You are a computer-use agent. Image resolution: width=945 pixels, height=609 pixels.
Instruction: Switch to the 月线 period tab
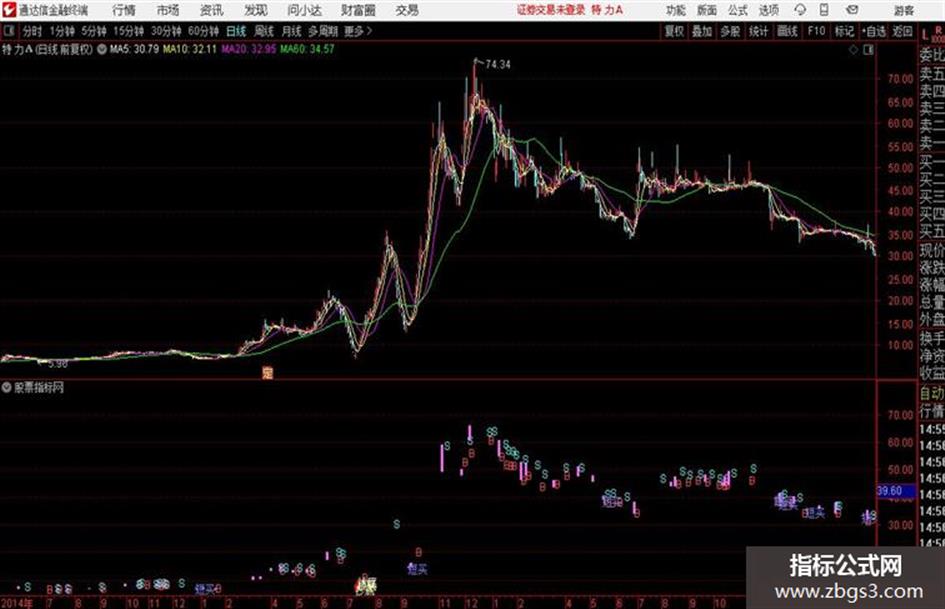[x=292, y=31]
